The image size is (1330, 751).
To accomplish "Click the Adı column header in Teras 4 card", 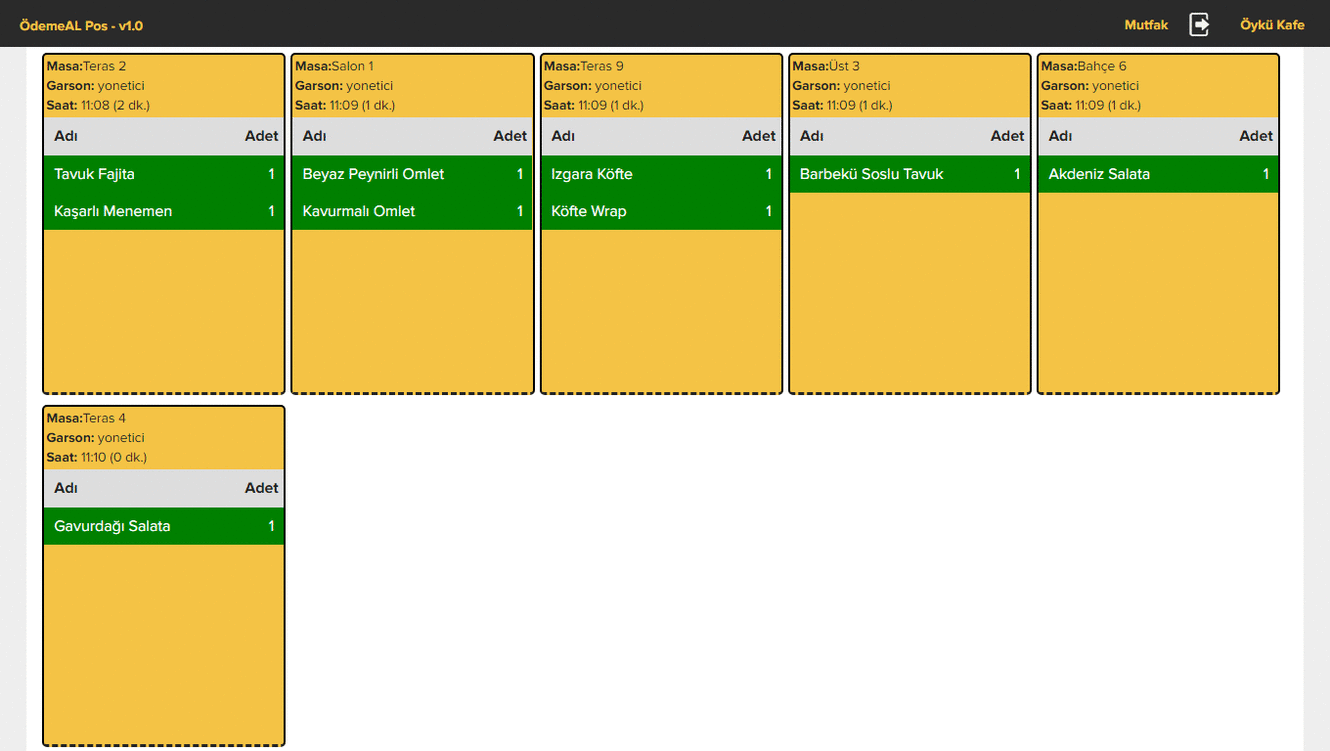I will (x=66, y=488).
